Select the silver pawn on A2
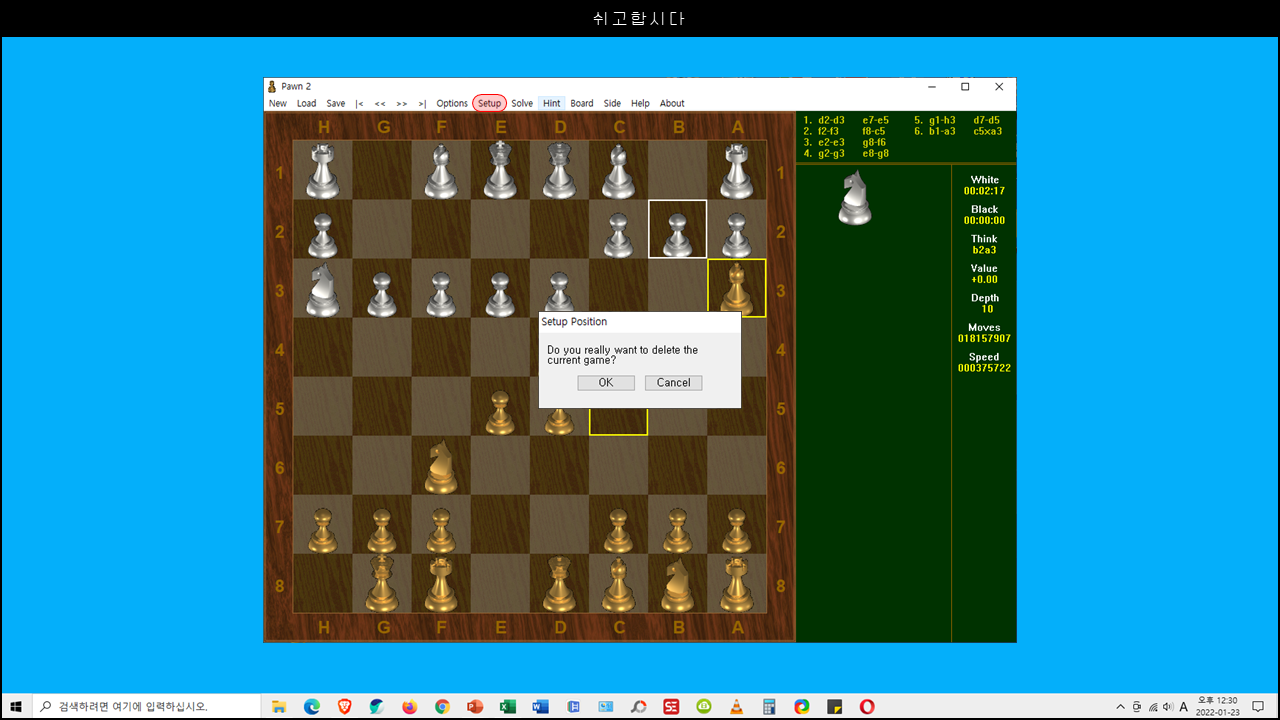1280x720 pixels. [736, 235]
